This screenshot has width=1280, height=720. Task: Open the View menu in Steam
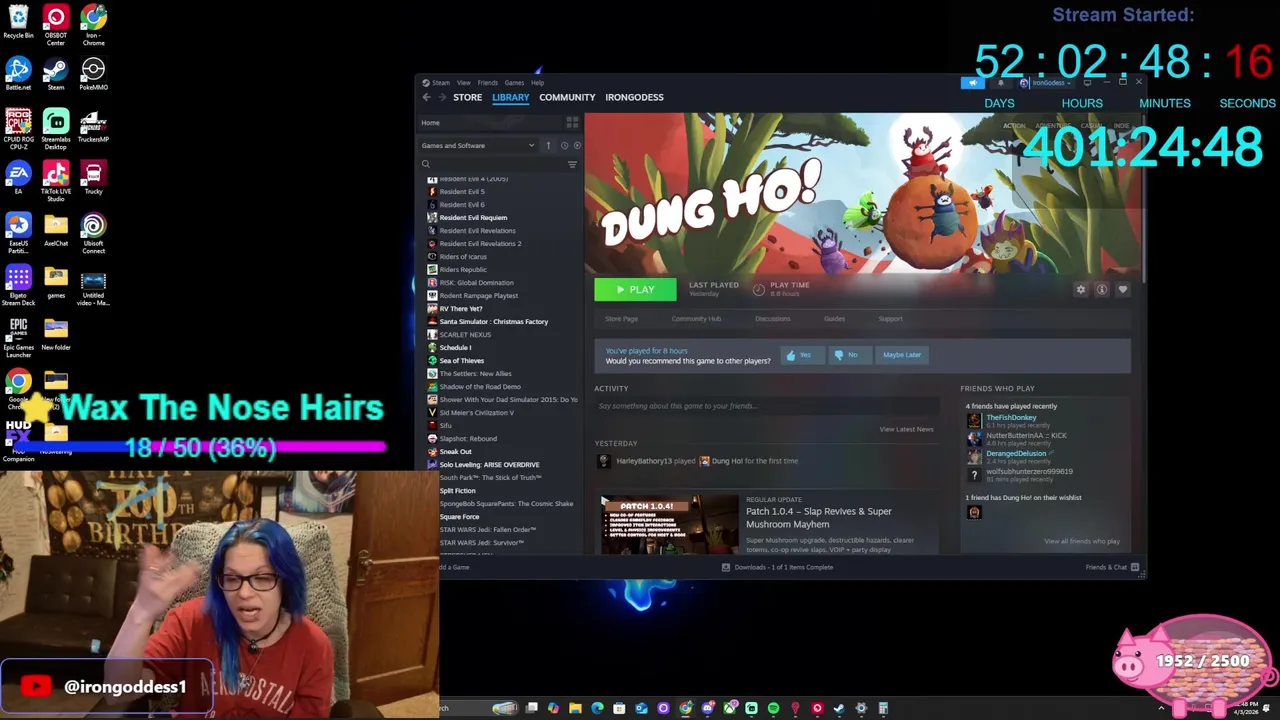(464, 83)
